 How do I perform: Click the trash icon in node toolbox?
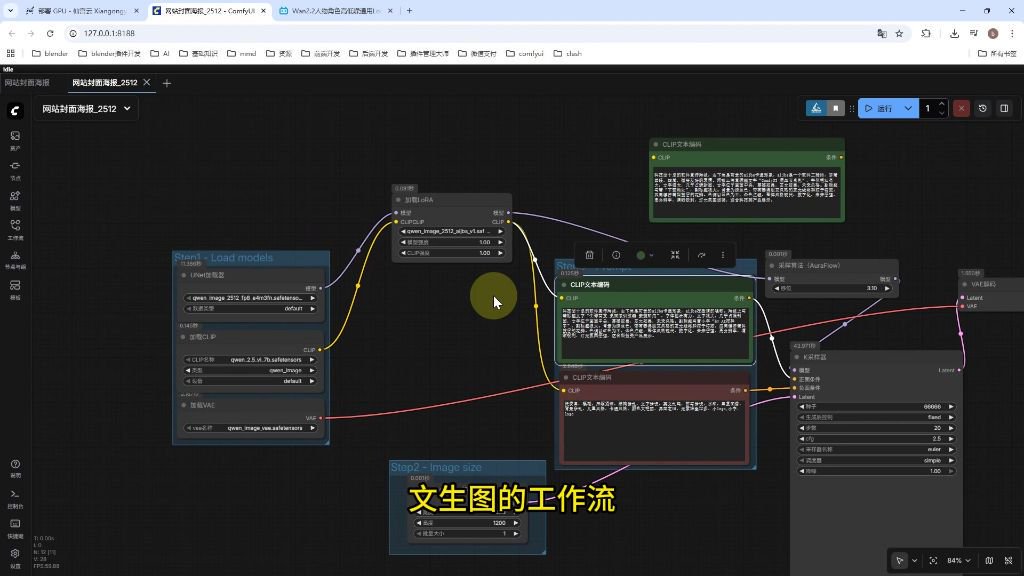[589, 255]
